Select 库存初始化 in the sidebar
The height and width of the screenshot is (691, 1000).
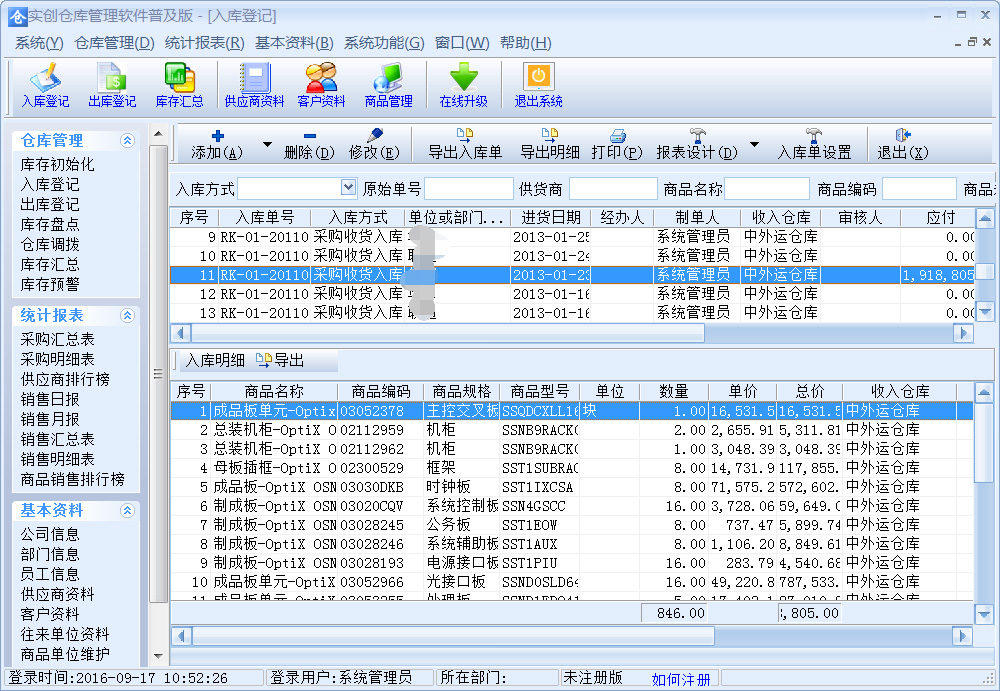pos(57,165)
